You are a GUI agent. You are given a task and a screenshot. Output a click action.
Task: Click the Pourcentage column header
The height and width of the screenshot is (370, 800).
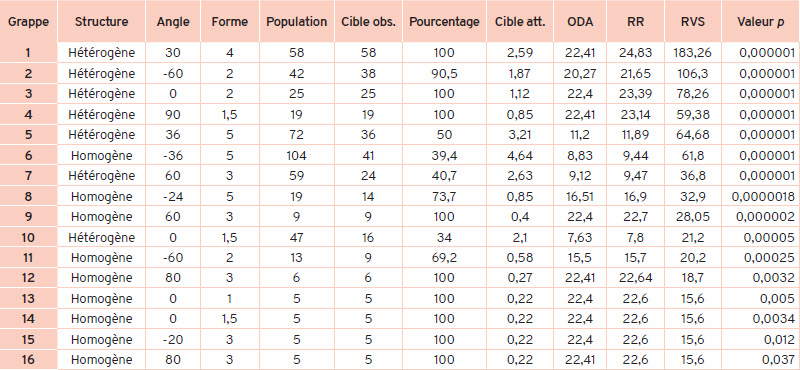[444, 22]
